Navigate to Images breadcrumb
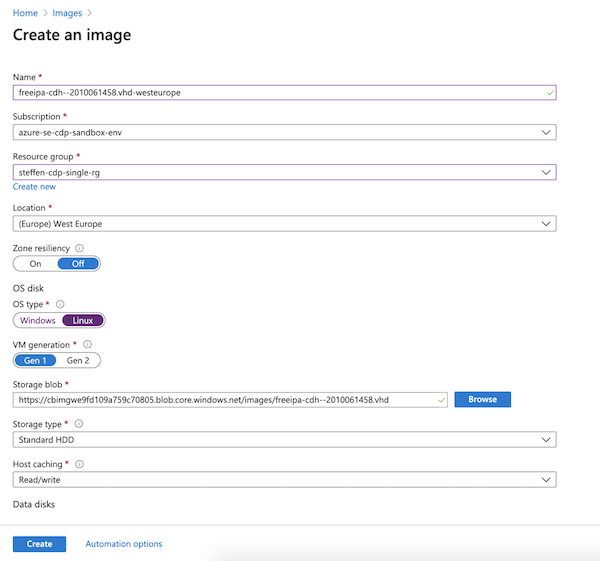Screen dimensions: 600x561 (67, 13)
